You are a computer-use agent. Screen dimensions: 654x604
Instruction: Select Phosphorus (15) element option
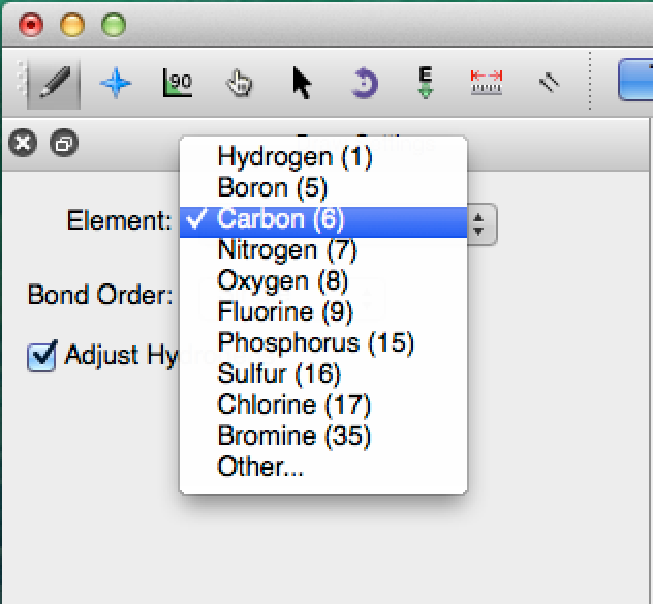click(315, 343)
